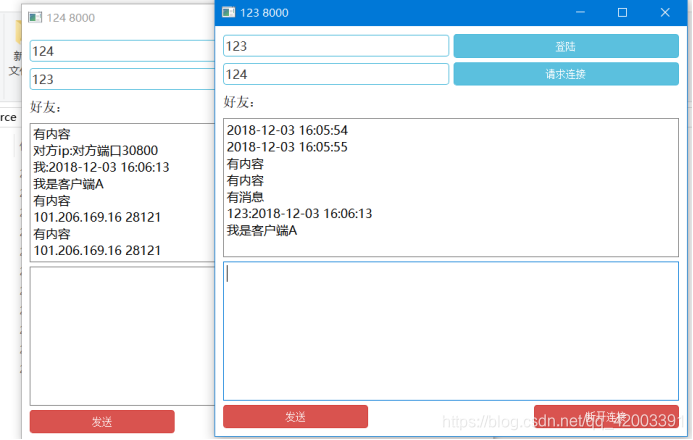Click app icon in 123 8000 title bar

click(228, 12)
